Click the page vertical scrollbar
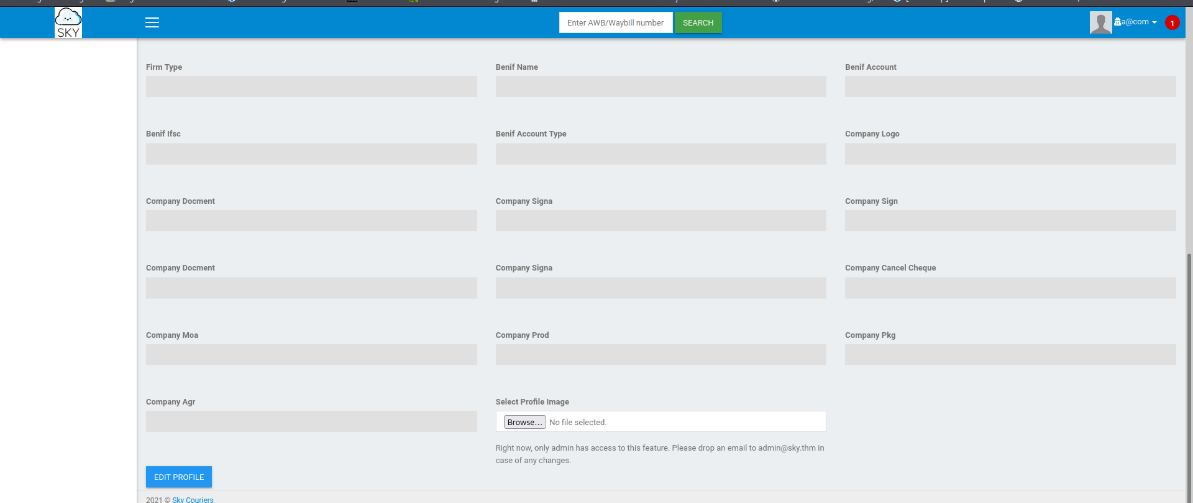Viewport: 1193px width, 503px height. [x=1188, y=370]
